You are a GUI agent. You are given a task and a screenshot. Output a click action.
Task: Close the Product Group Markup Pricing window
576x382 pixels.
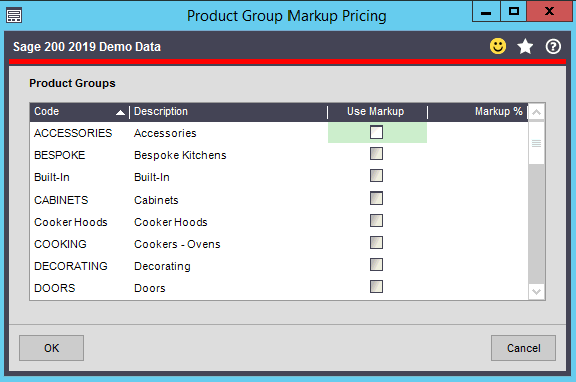pos(549,11)
